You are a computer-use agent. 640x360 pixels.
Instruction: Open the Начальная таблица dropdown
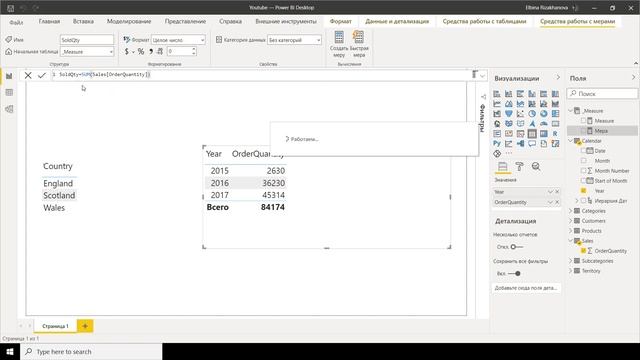click(x=87, y=52)
